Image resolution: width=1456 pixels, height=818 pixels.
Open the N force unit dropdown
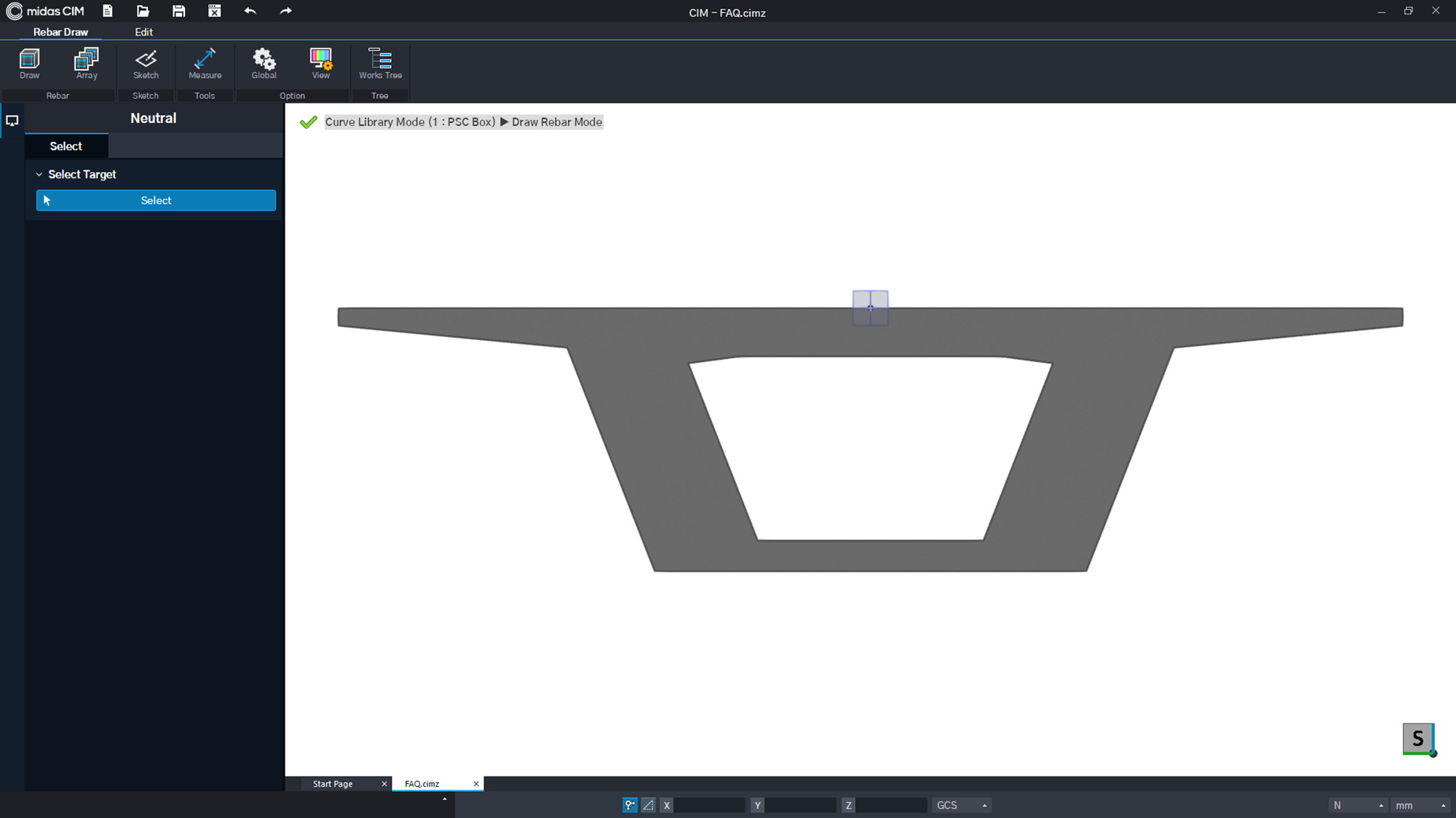1357,805
